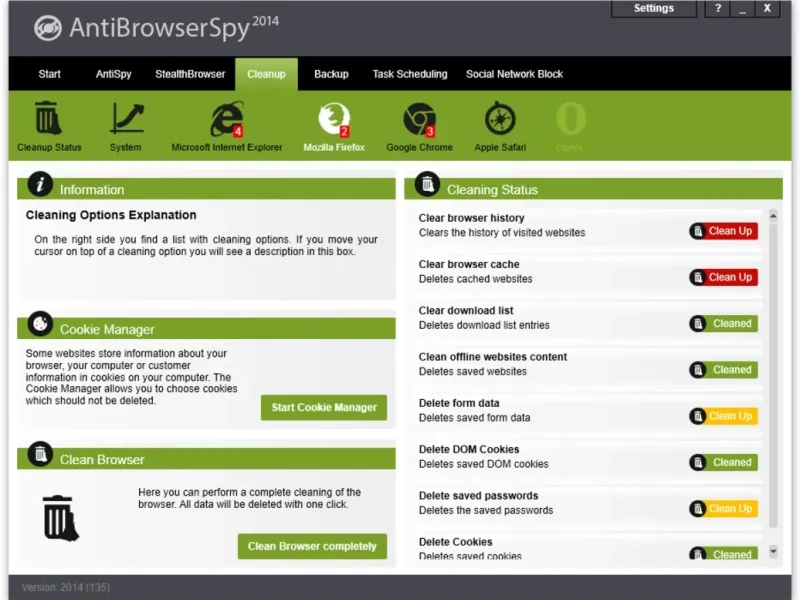This screenshot has height=600, width=800.
Task: Select 'Delete DOM Cookies' option text
Action: click(x=469, y=449)
